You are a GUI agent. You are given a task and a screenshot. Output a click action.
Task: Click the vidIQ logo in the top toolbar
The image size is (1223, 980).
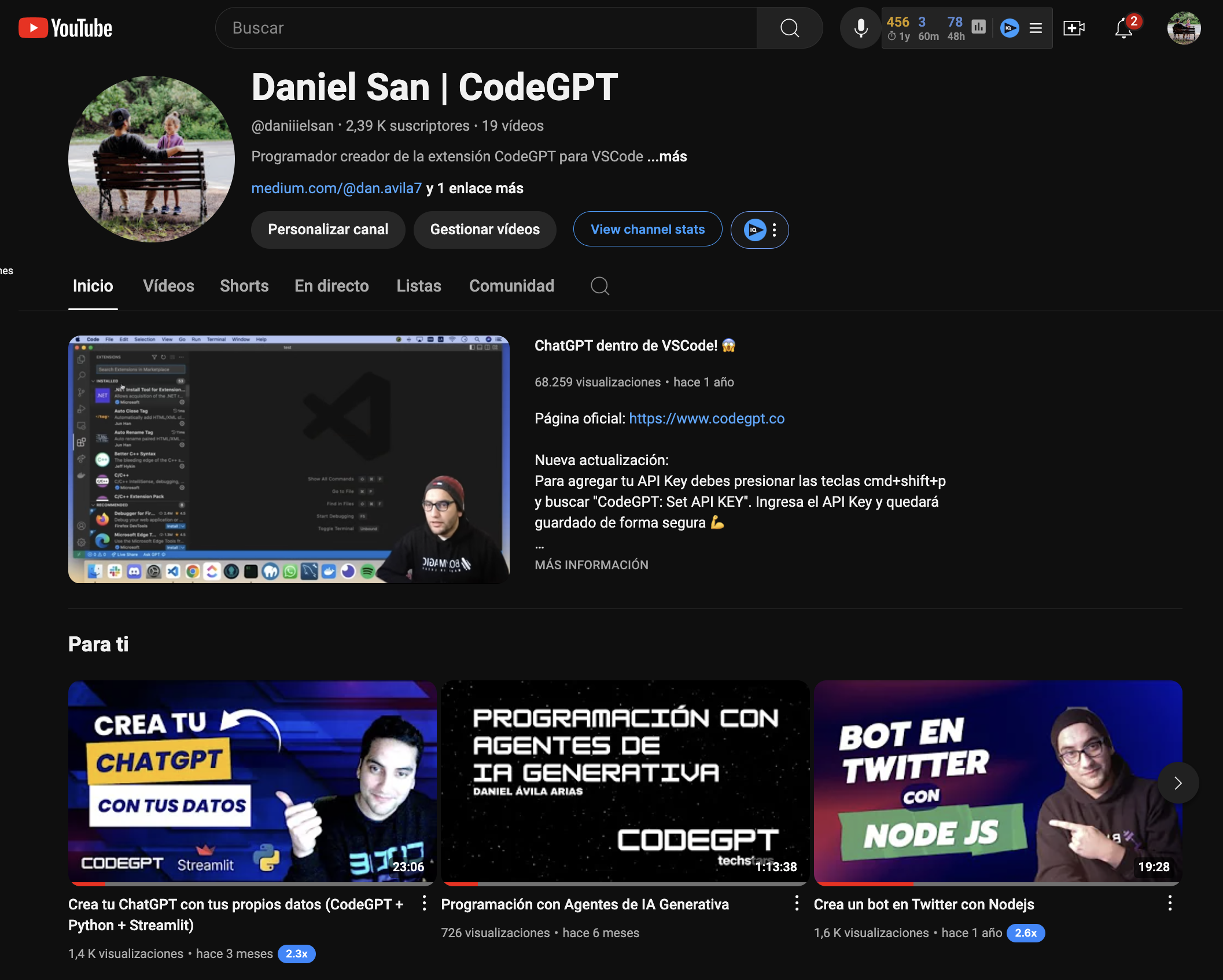click(1010, 28)
